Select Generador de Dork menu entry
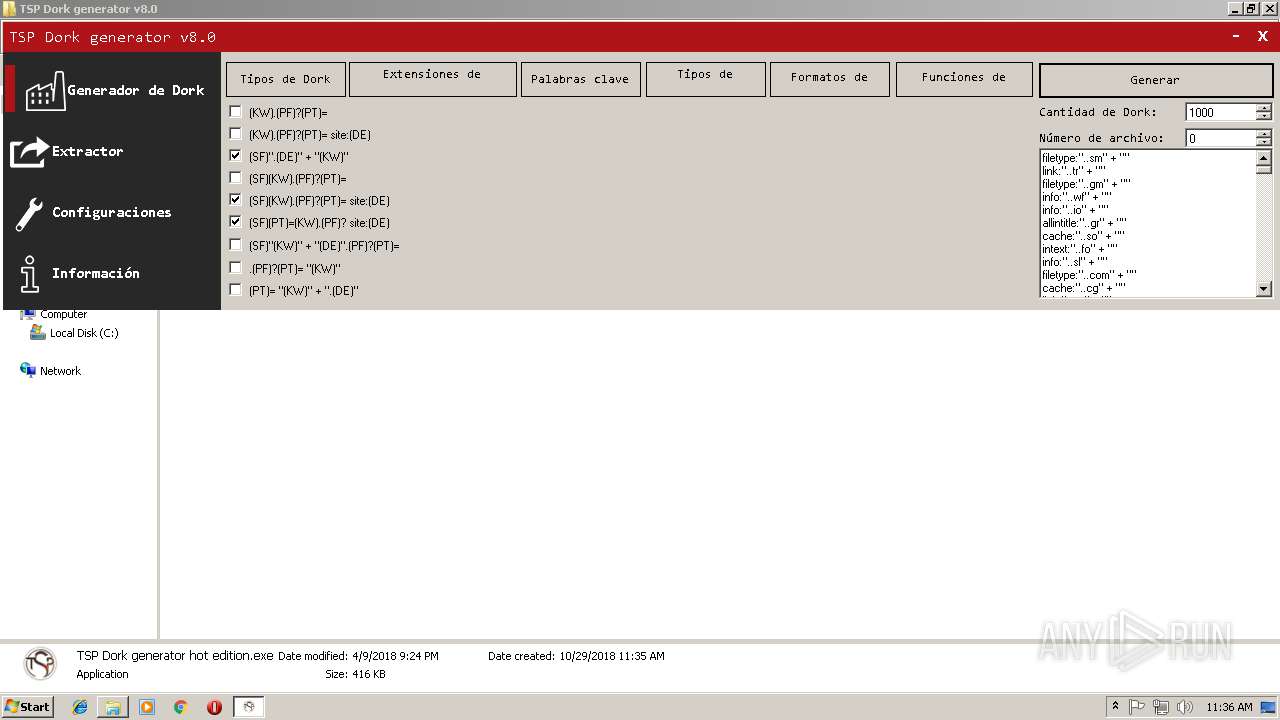Viewport: 1280px width, 720px height. (136, 90)
